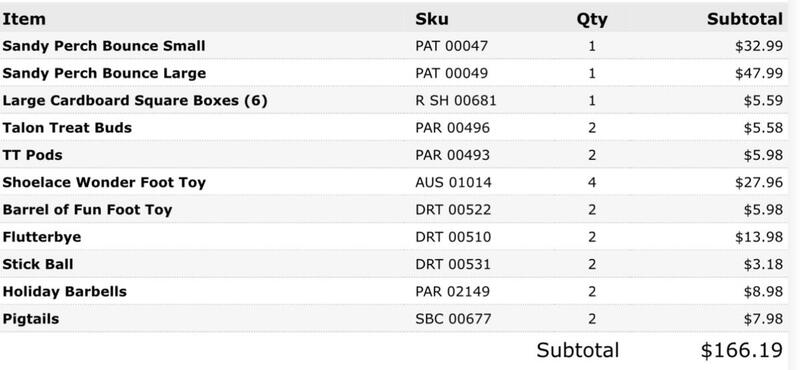Click the Sku column header
This screenshot has height=370, width=800.
pyautogui.click(x=432, y=19)
